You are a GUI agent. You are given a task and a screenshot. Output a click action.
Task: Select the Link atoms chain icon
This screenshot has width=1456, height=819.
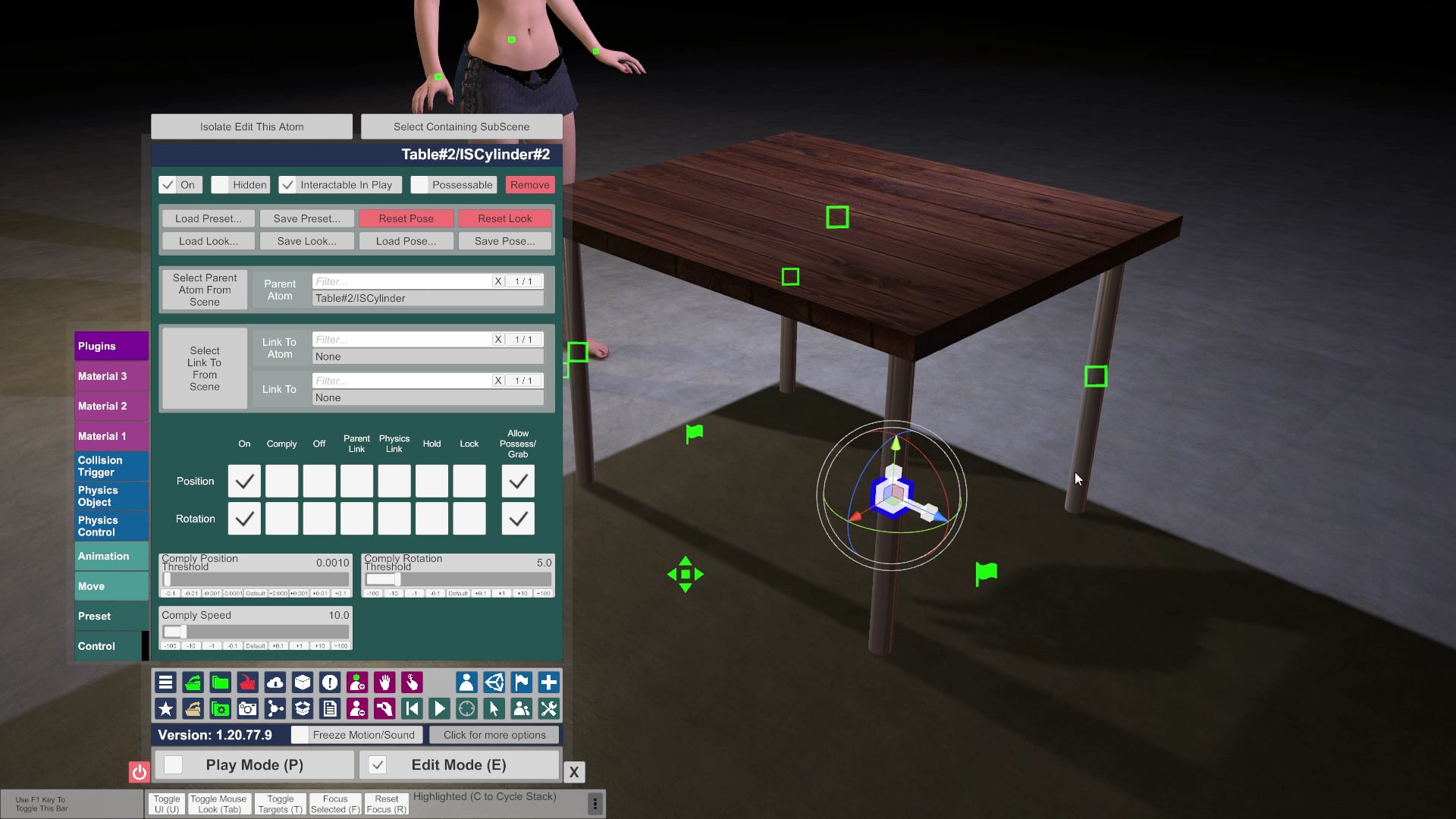coord(274,708)
